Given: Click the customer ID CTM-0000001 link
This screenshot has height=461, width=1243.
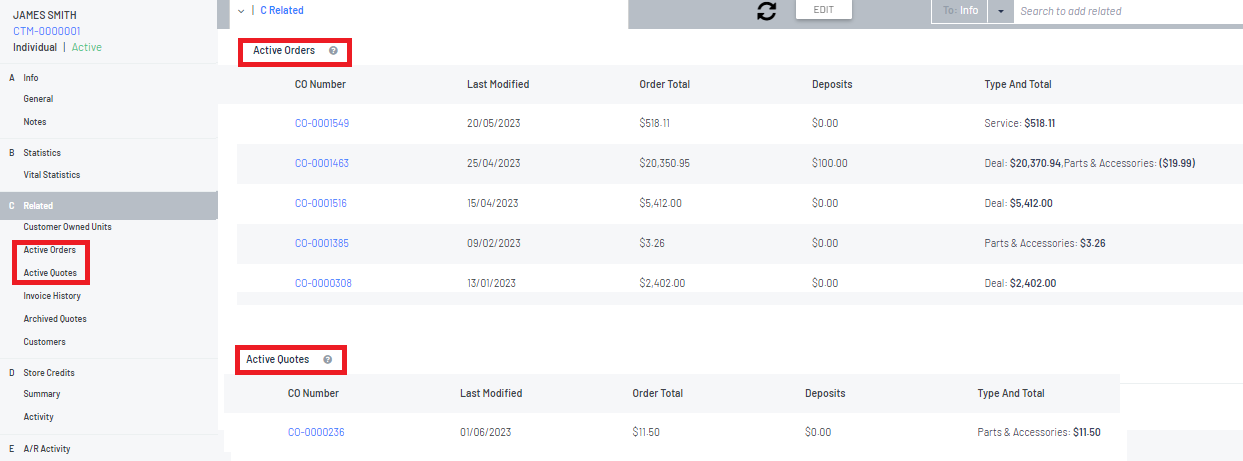Looking at the screenshot, I should pos(47,31).
